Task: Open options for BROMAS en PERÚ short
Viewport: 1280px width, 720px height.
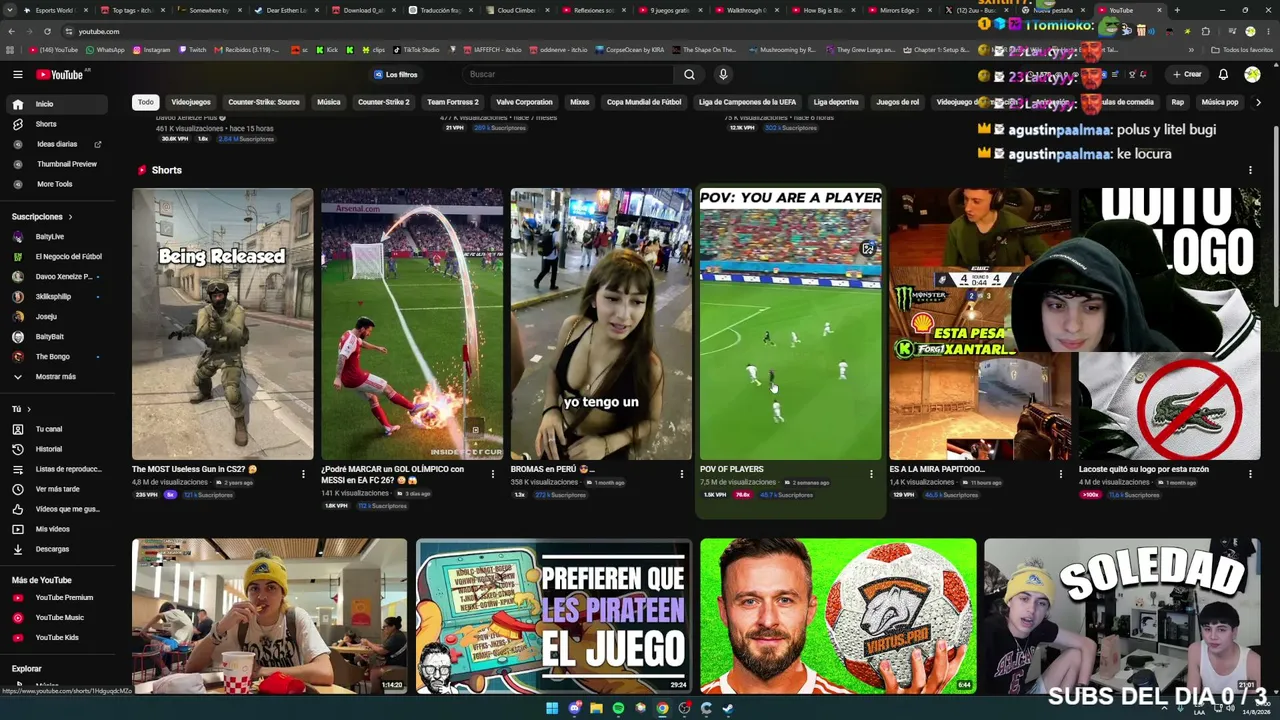Action: tap(681, 474)
